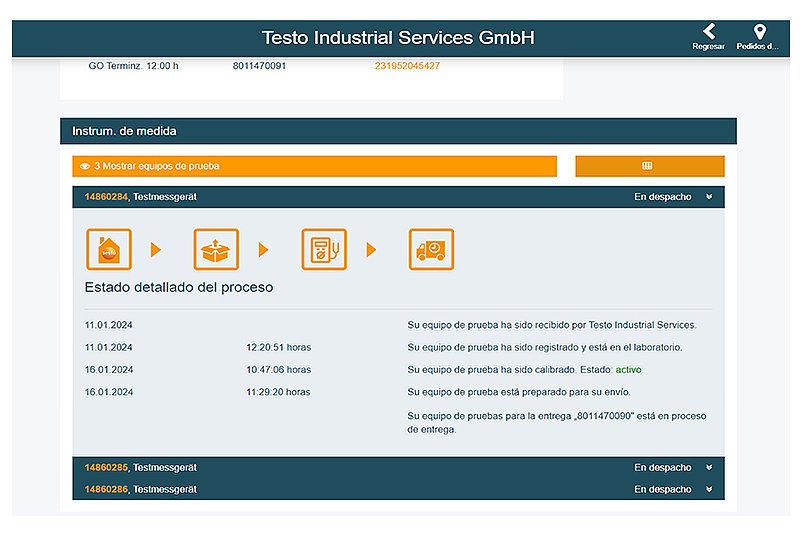The width and height of the screenshot is (802, 536).
Task: Select the unpacking box stage icon
Action: point(216,249)
